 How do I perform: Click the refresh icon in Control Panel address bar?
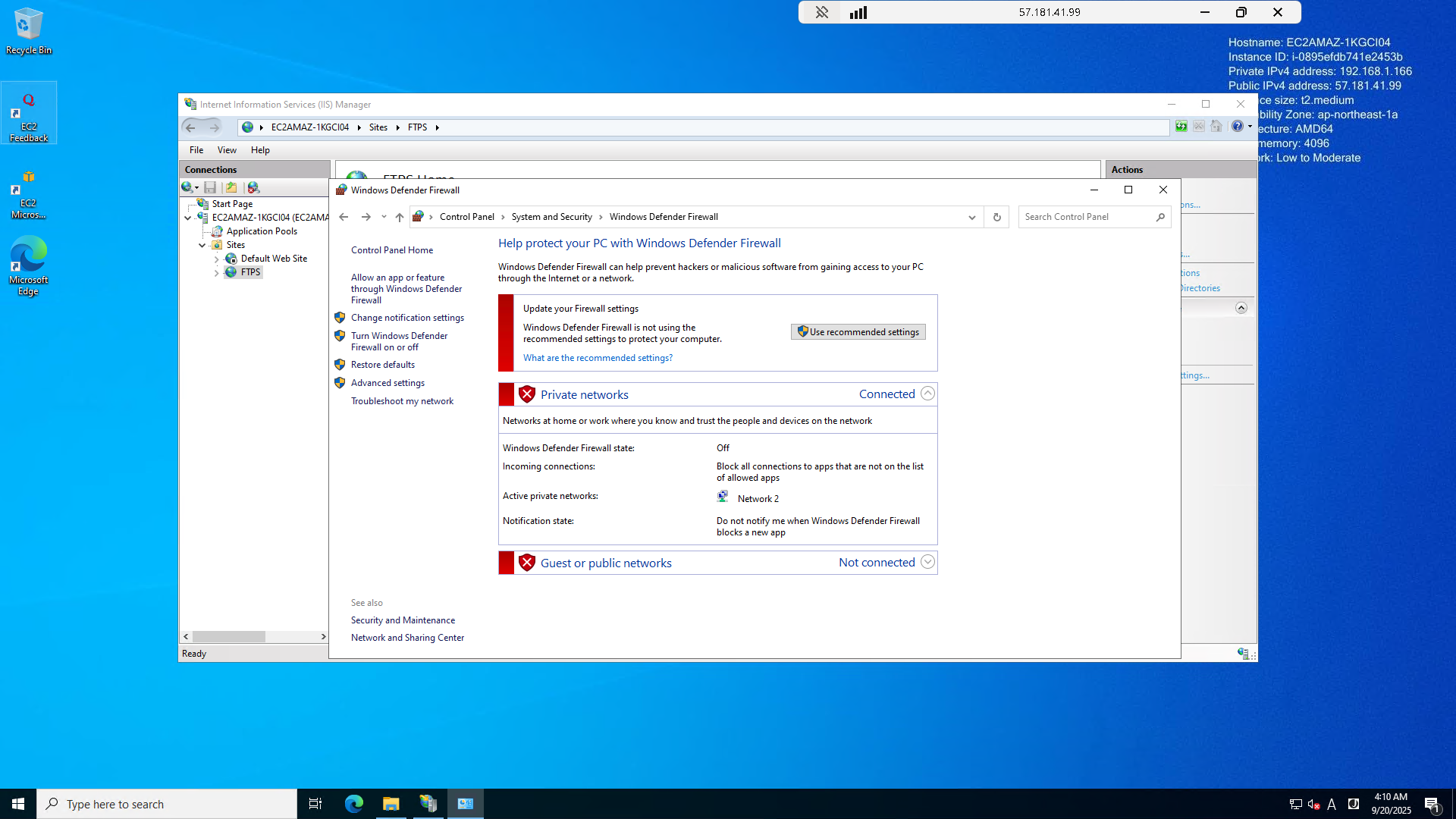[x=996, y=217]
